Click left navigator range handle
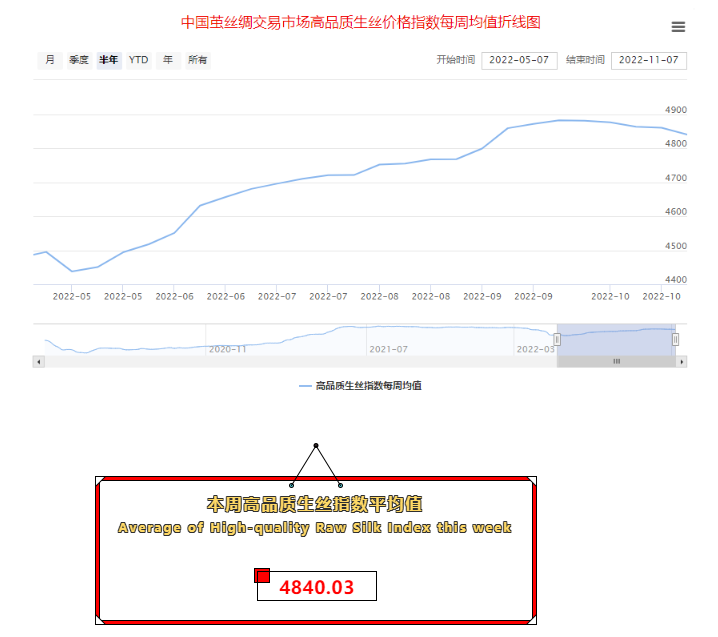 557,339
